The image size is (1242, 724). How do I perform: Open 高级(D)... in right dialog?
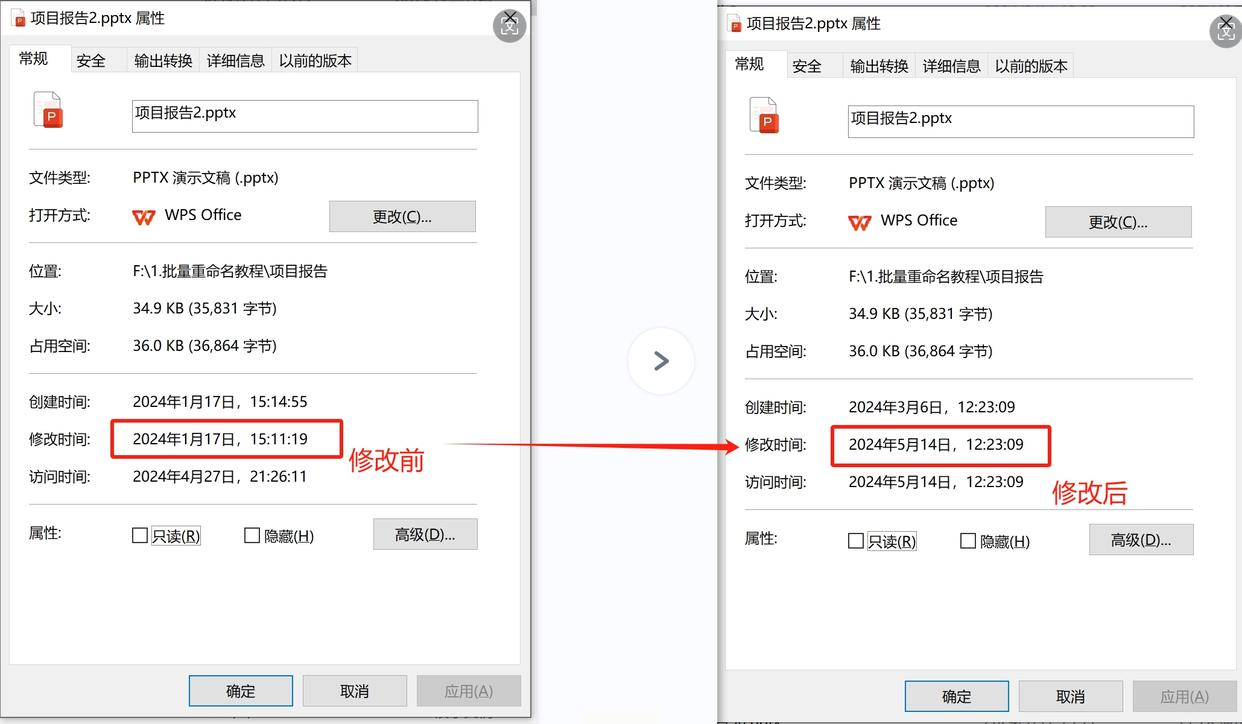pos(1141,540)
